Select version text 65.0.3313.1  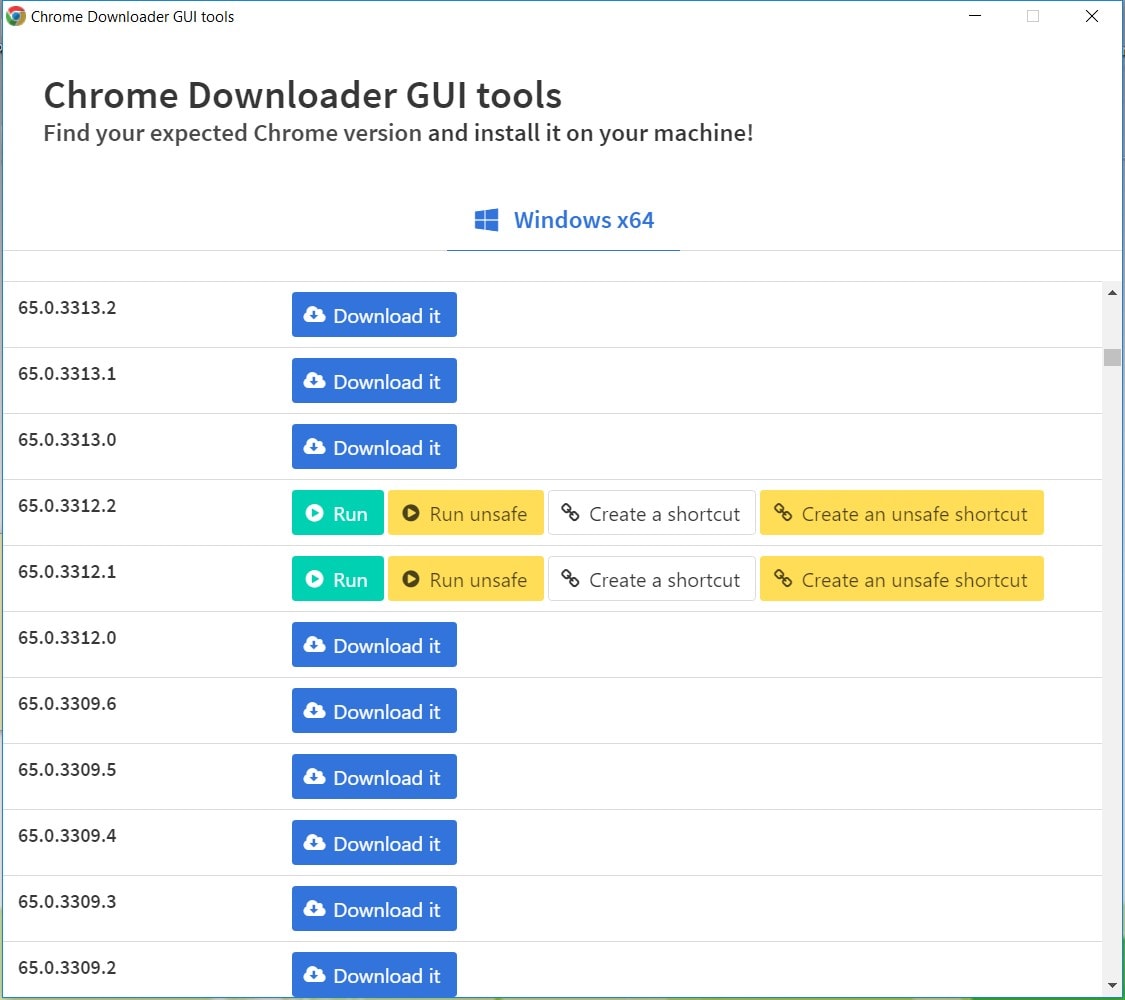[x=67, y=374]
